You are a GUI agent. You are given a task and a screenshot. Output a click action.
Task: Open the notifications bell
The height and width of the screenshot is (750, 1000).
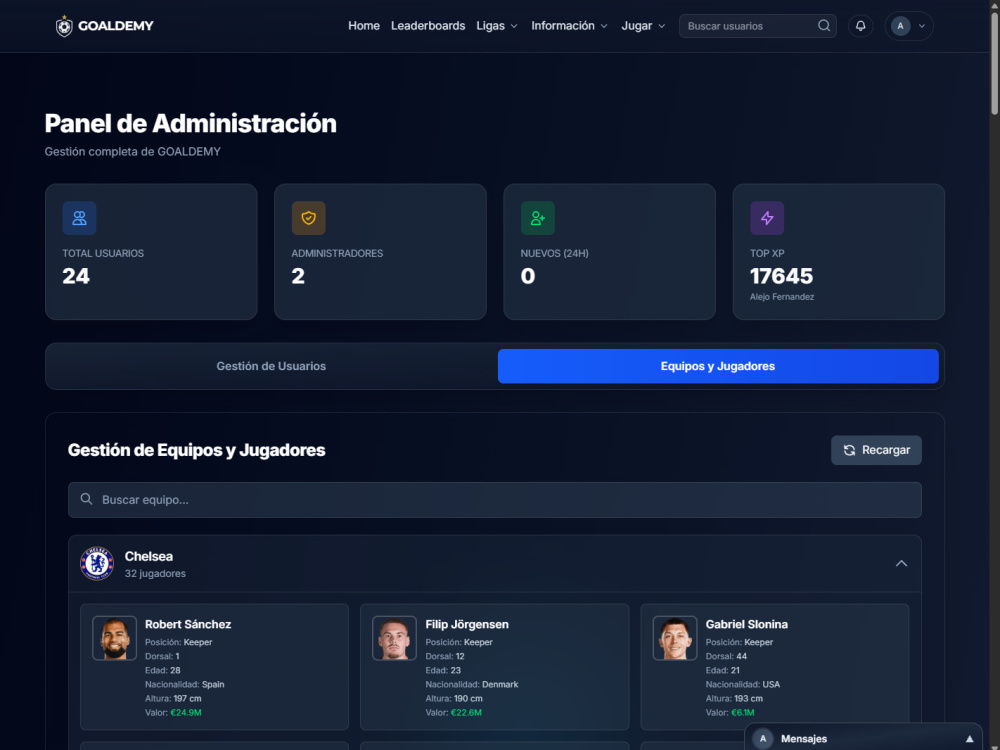tap(860, 26)
